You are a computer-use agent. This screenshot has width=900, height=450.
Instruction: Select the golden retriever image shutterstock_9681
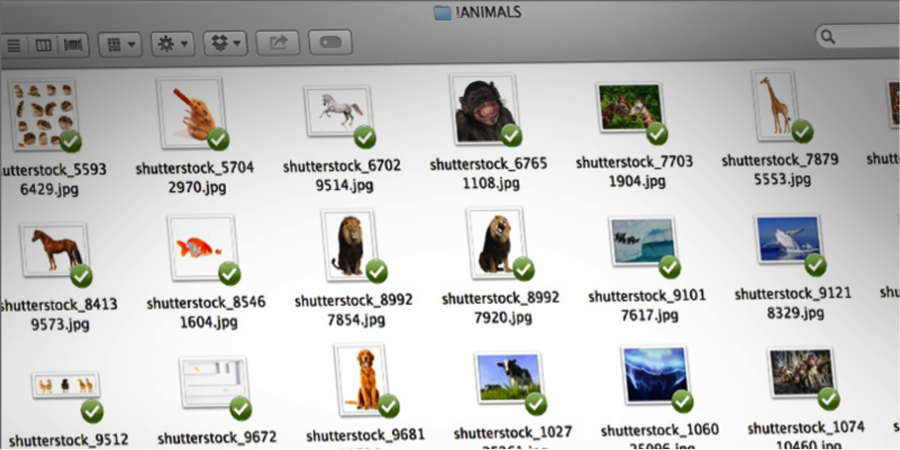362,379
